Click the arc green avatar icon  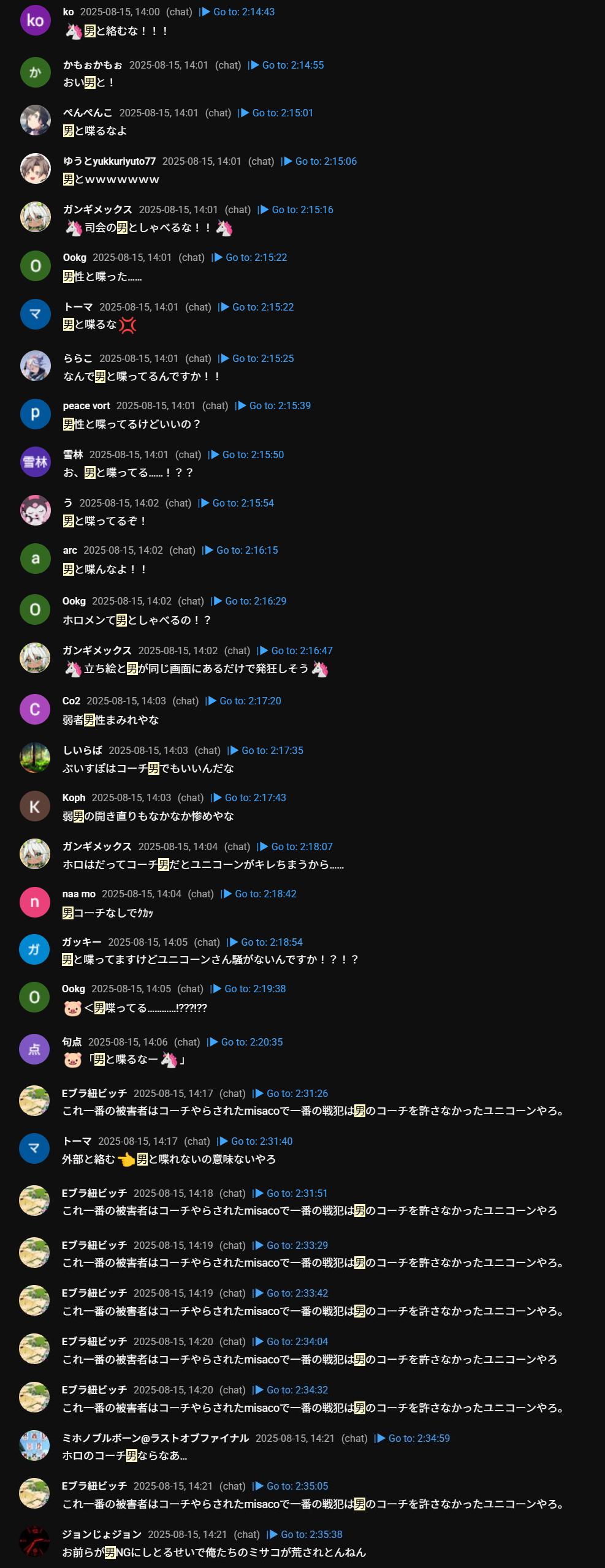[x=35, y=558]
